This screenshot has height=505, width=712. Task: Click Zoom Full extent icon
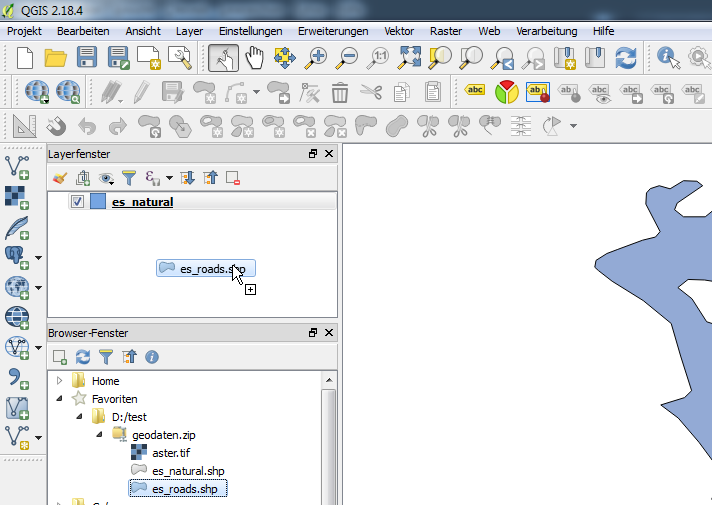point(409,58)
